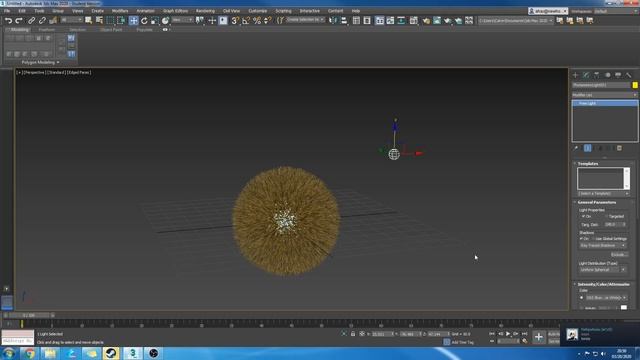Click the Use Pivot Point Center icon
640x360 pixels.
200,20
